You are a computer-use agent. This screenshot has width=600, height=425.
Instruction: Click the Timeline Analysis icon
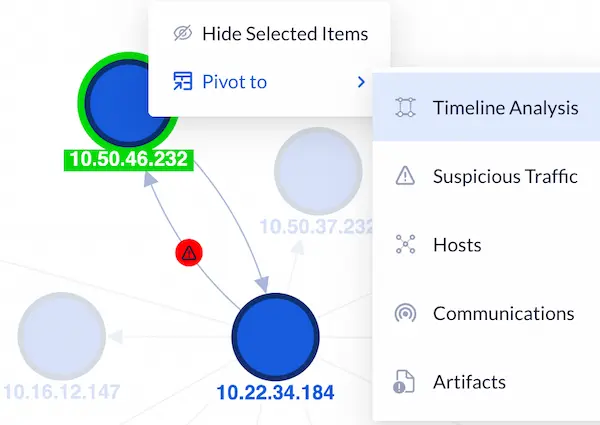405,107
